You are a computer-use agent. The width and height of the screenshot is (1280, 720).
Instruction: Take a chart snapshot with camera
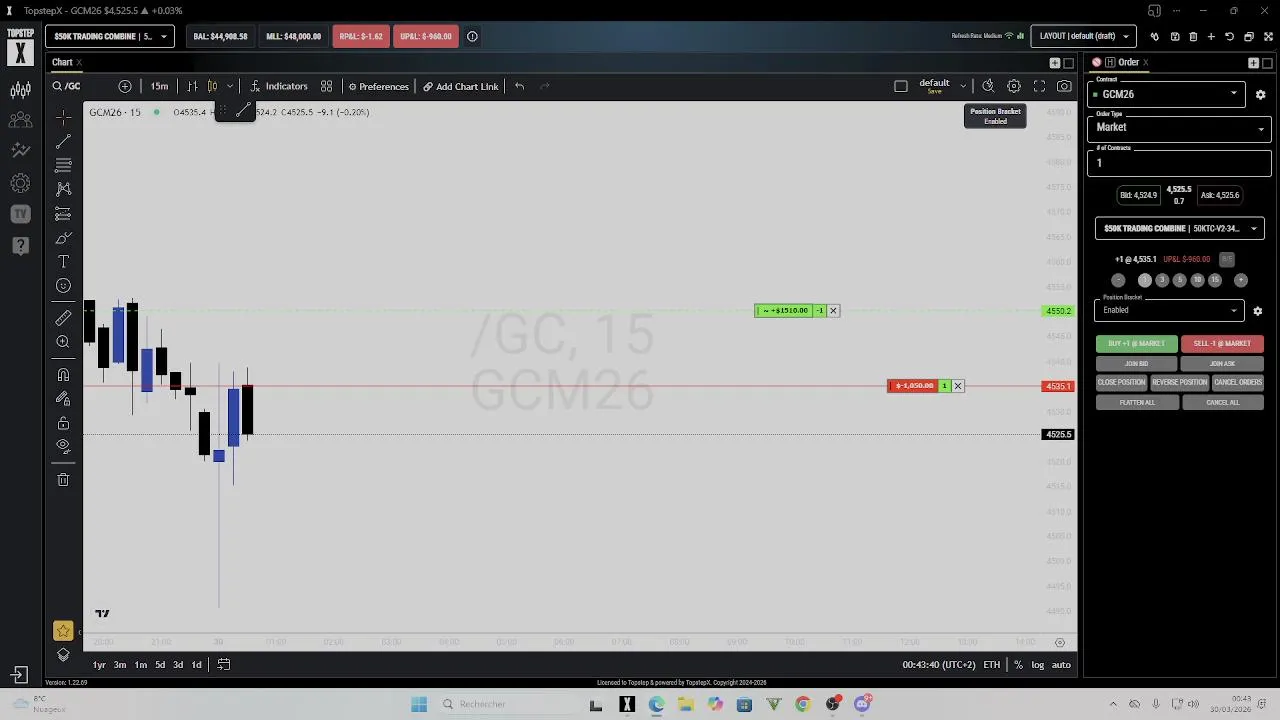tap(1064, 86)
